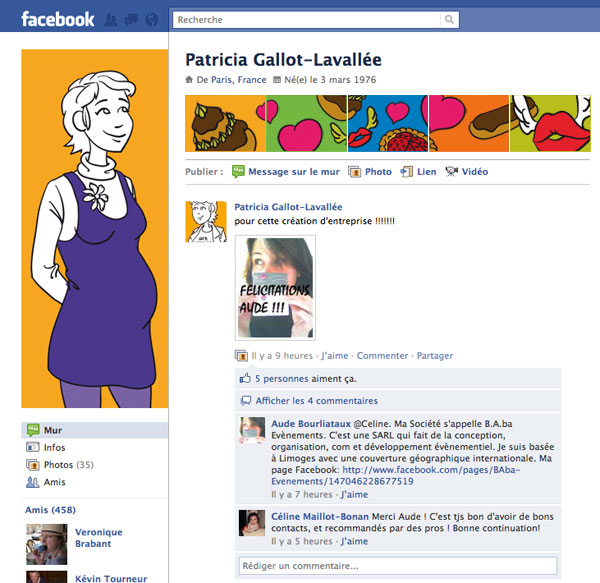Open friend requests icon in top bar
Screen dimensions: 600x583
pyautogui.click(x=111, y=20)
